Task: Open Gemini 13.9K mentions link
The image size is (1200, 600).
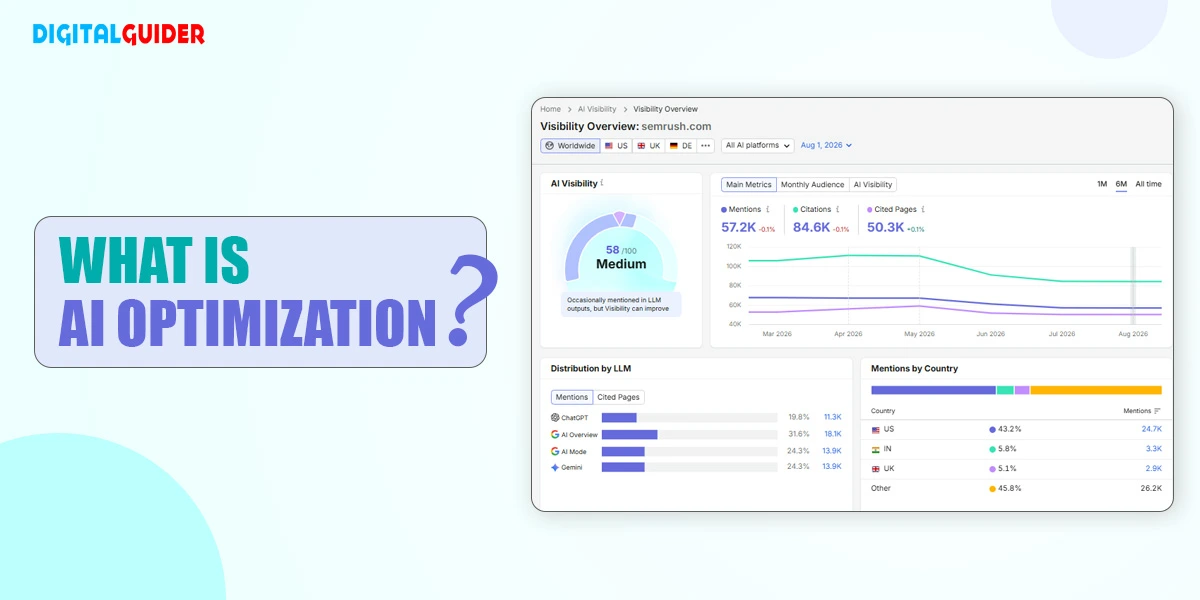Action: click(832, 467)
